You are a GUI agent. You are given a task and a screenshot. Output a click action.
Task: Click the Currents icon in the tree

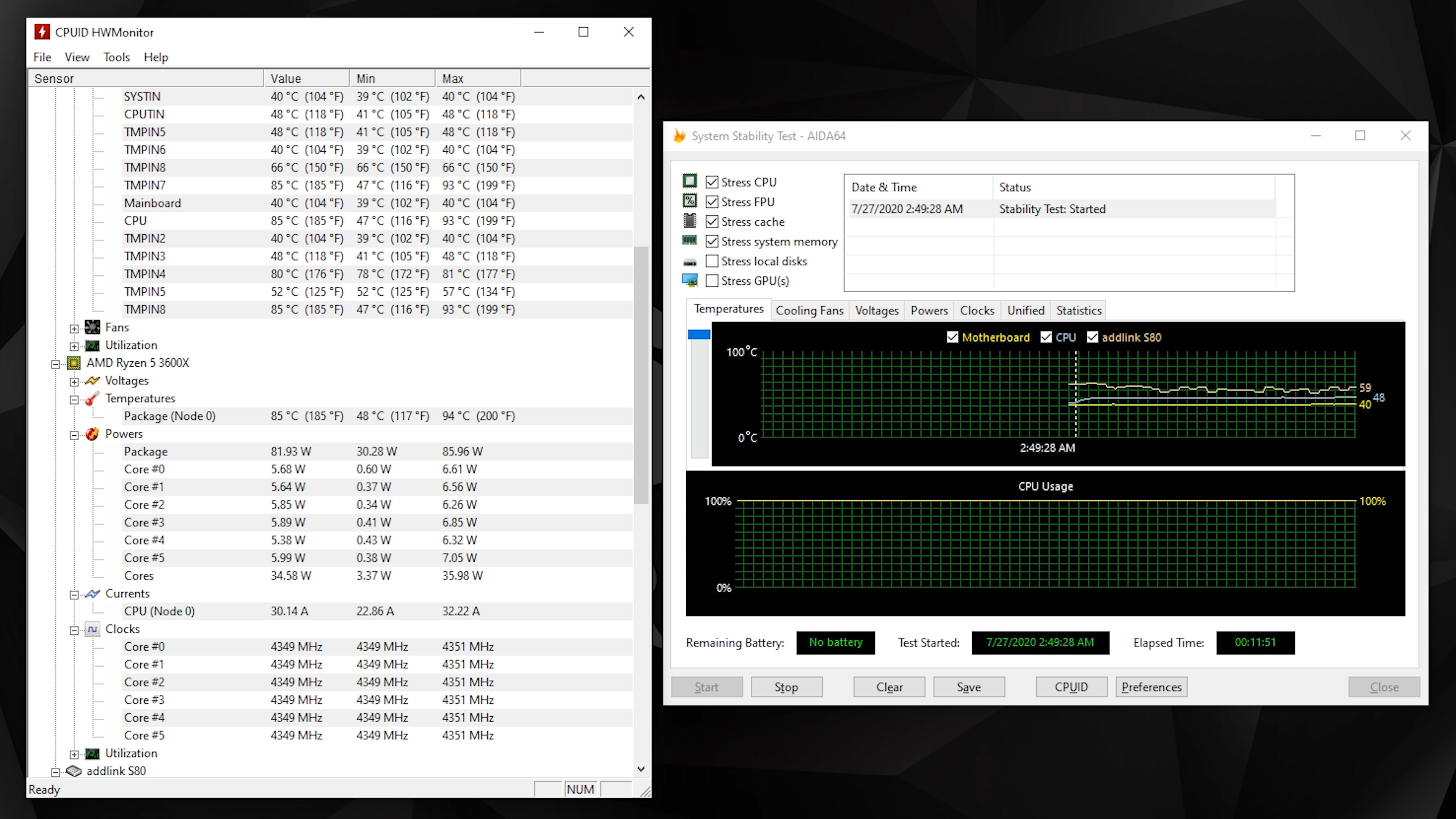pos(92,593)
